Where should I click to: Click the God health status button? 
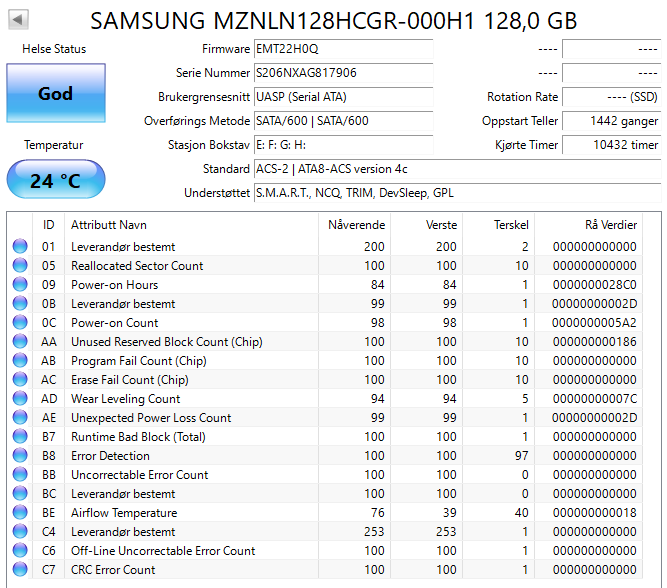point(55,93)
